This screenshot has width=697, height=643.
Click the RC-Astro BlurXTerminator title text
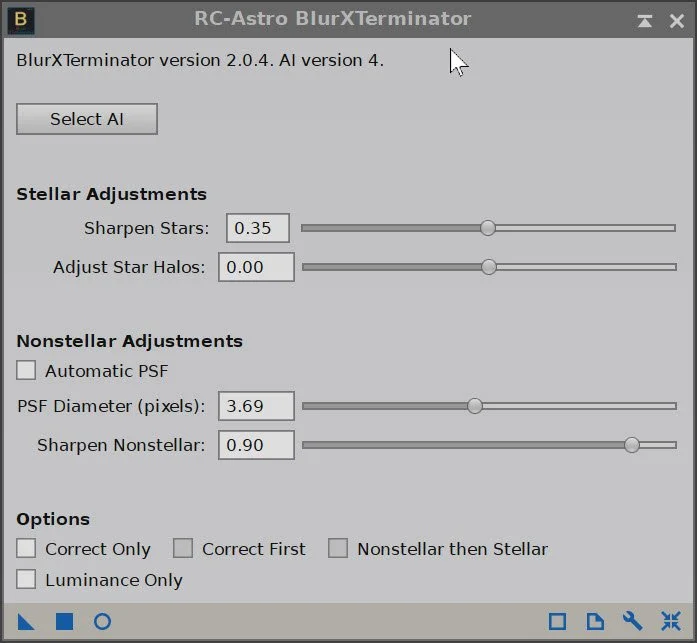(332, 19)
